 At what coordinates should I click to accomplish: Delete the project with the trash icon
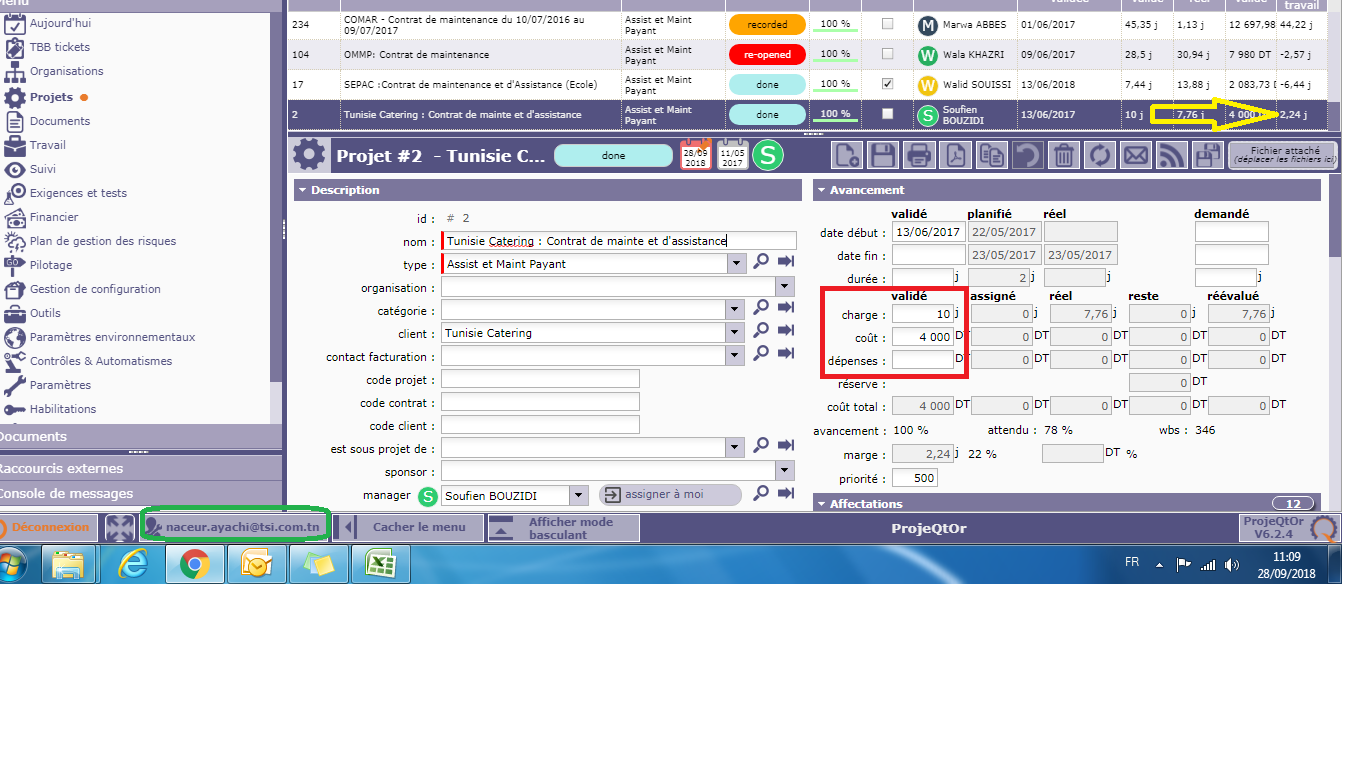[x=1064, y=155]
